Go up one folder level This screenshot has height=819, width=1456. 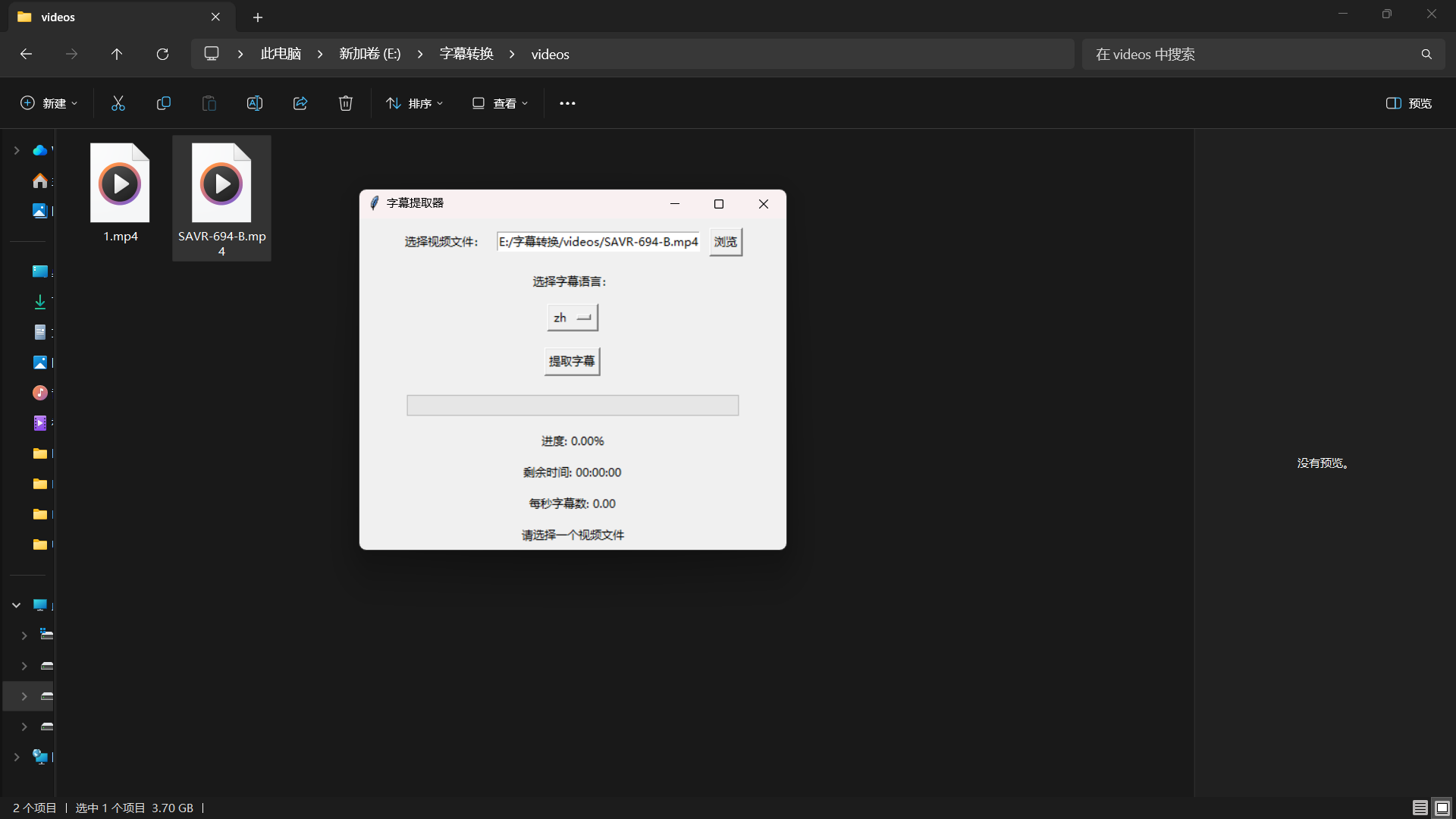pyautogui.click(x=117, y=54)
